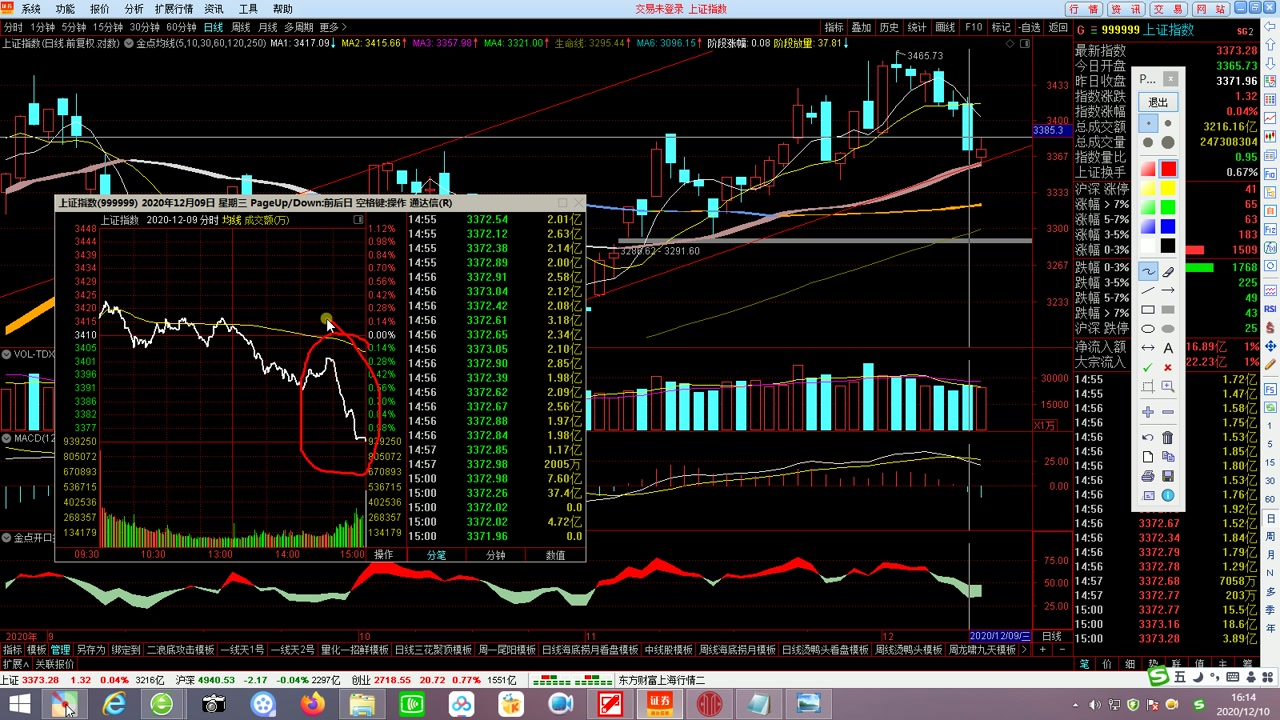This screenshot has width=1280, height=720.
Task: Open the 多周期 multi-period view
Action: [299, 27]
